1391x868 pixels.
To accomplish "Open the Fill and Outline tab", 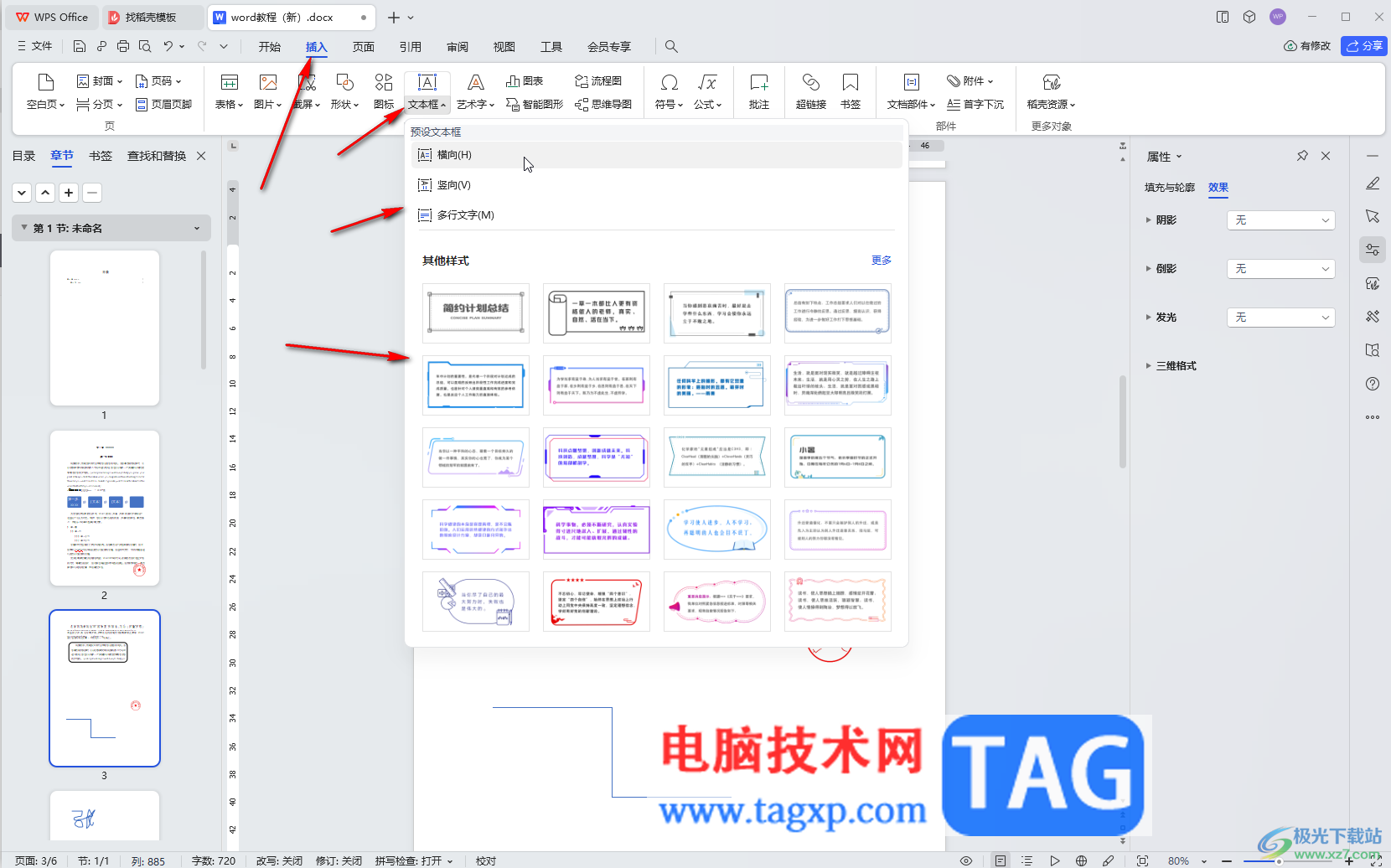I will [x=1169, y=188].
